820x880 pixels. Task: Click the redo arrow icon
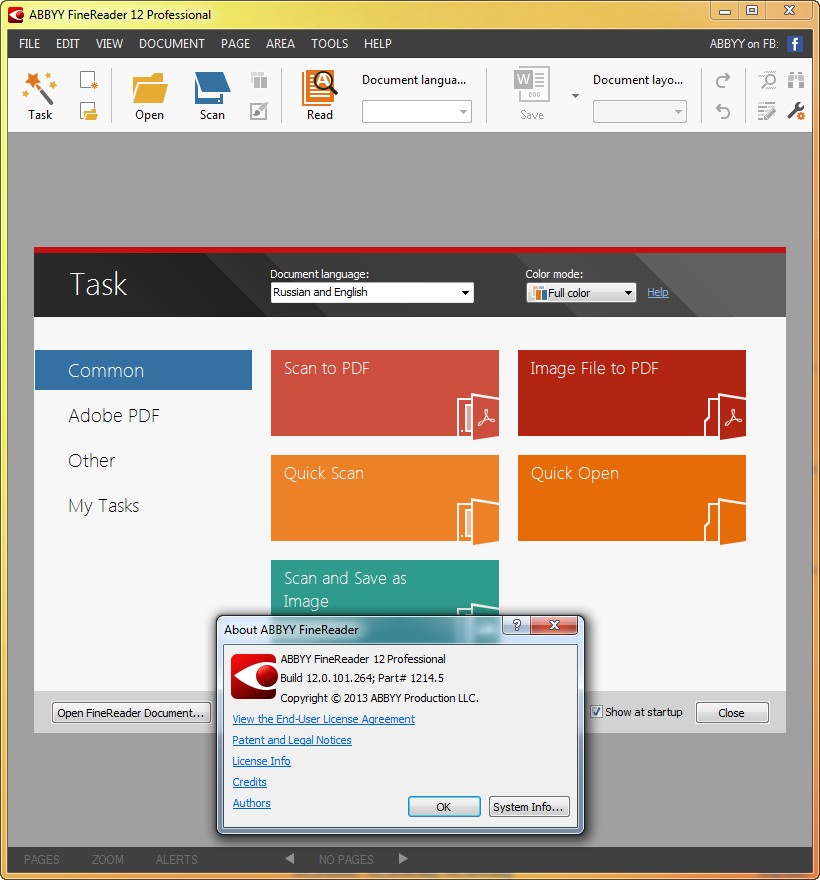point(723,80)
